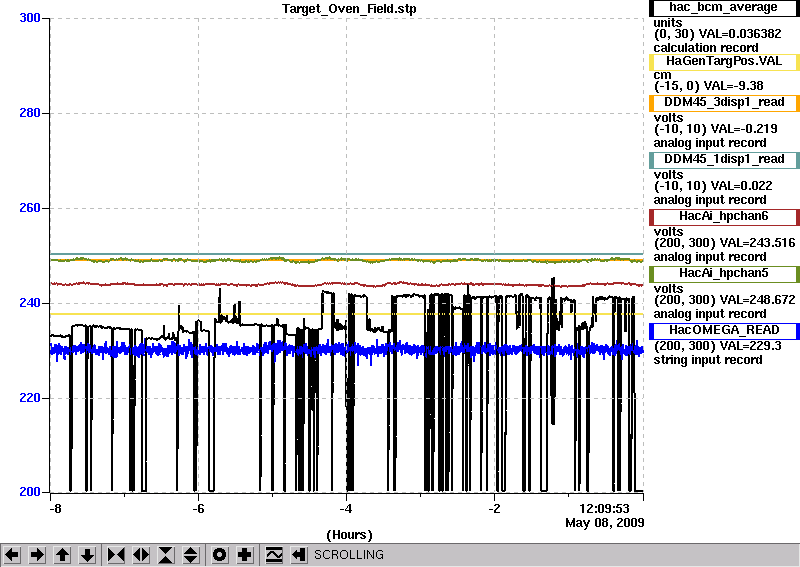Click the -6 hours x-axis label
The image size is (800, 567).
[198, 509]
